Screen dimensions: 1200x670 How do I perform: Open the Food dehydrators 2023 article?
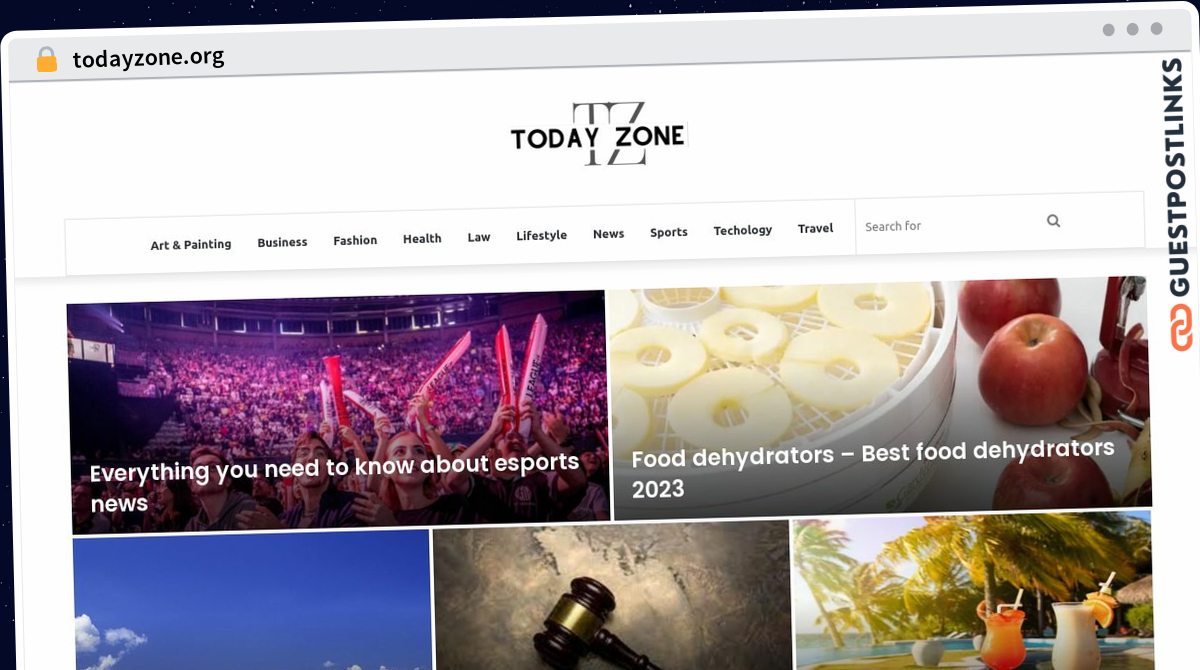click(872, 468)
